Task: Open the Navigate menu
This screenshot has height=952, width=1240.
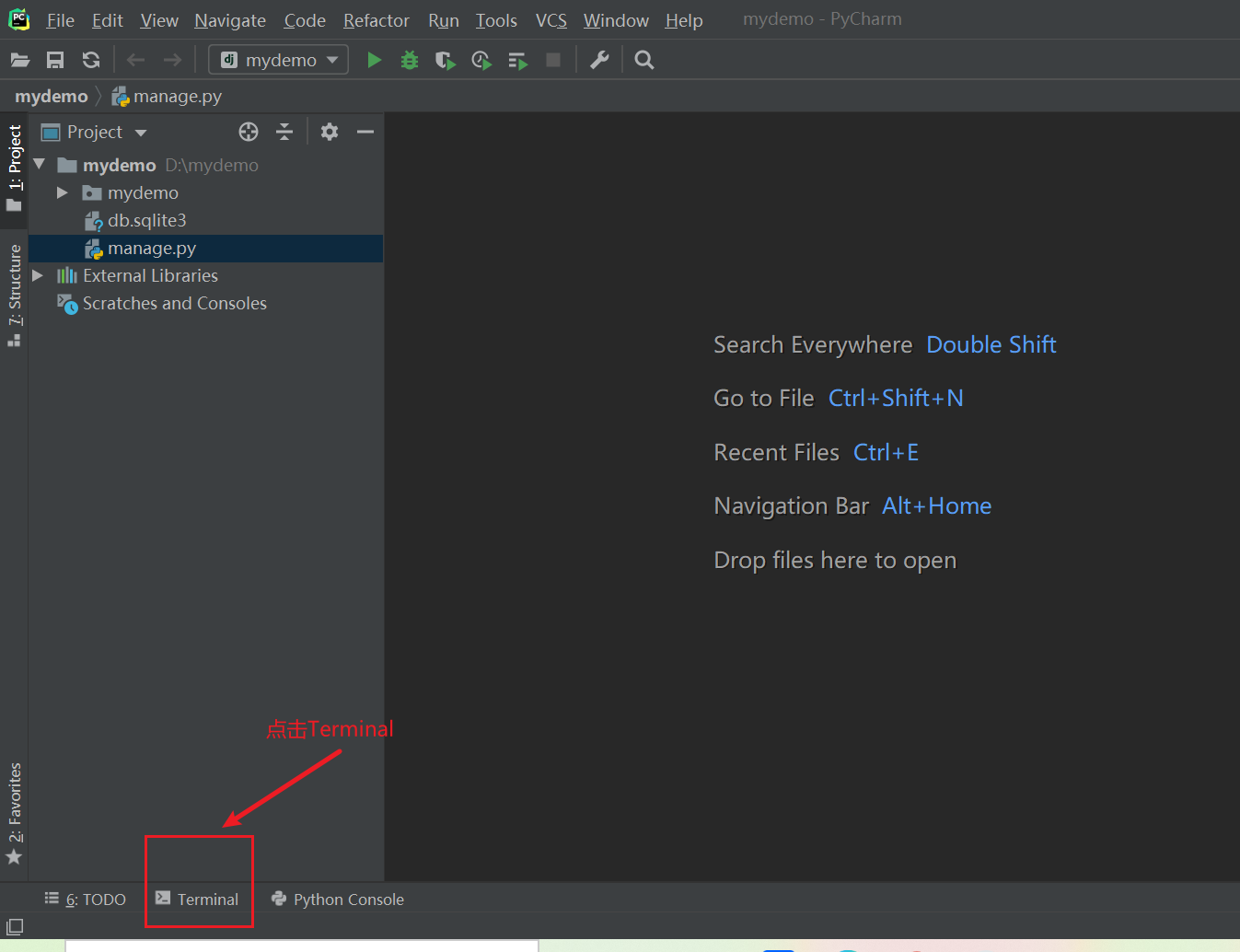Action: (230, 20)
